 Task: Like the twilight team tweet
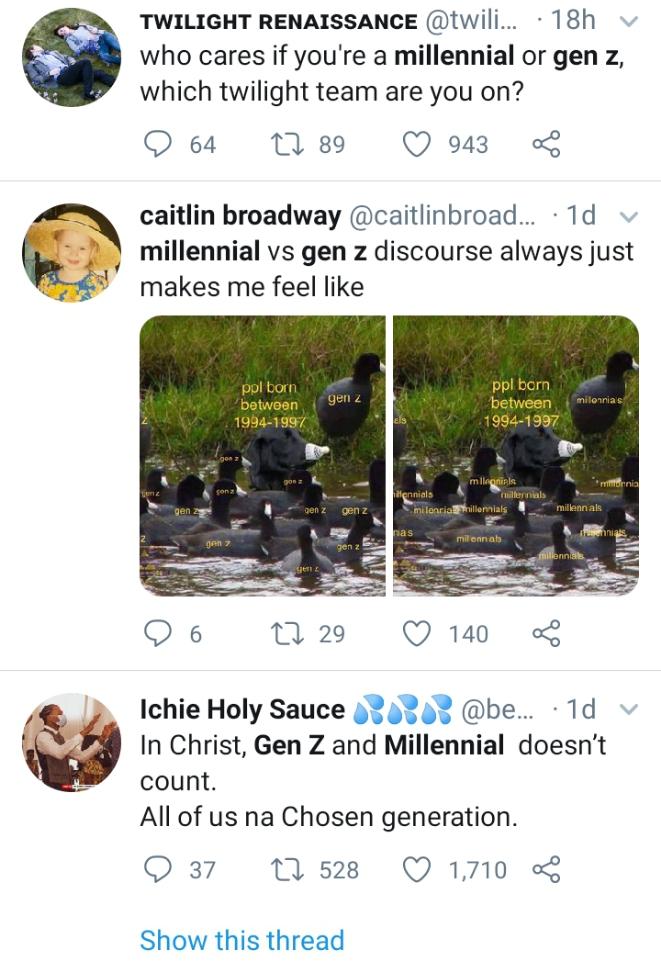pos(416,145)
